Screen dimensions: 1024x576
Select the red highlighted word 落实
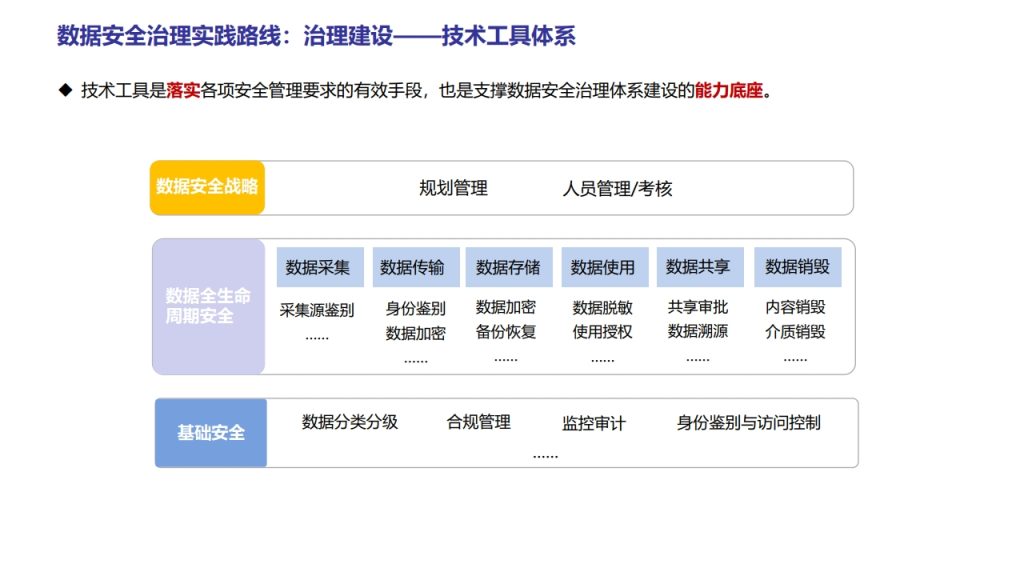(x=183, y=90)
